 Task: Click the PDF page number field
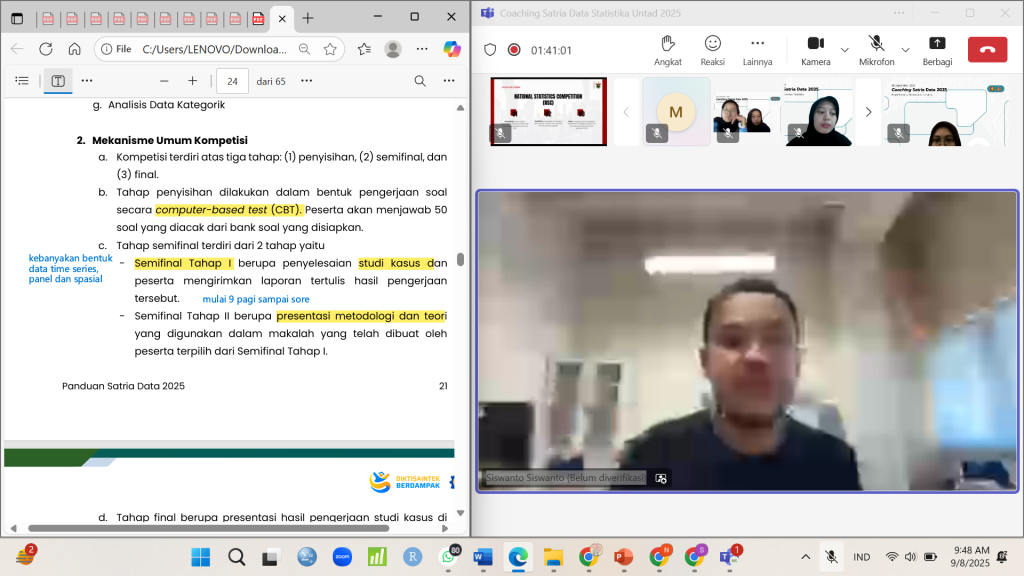(x=232, y=81)
